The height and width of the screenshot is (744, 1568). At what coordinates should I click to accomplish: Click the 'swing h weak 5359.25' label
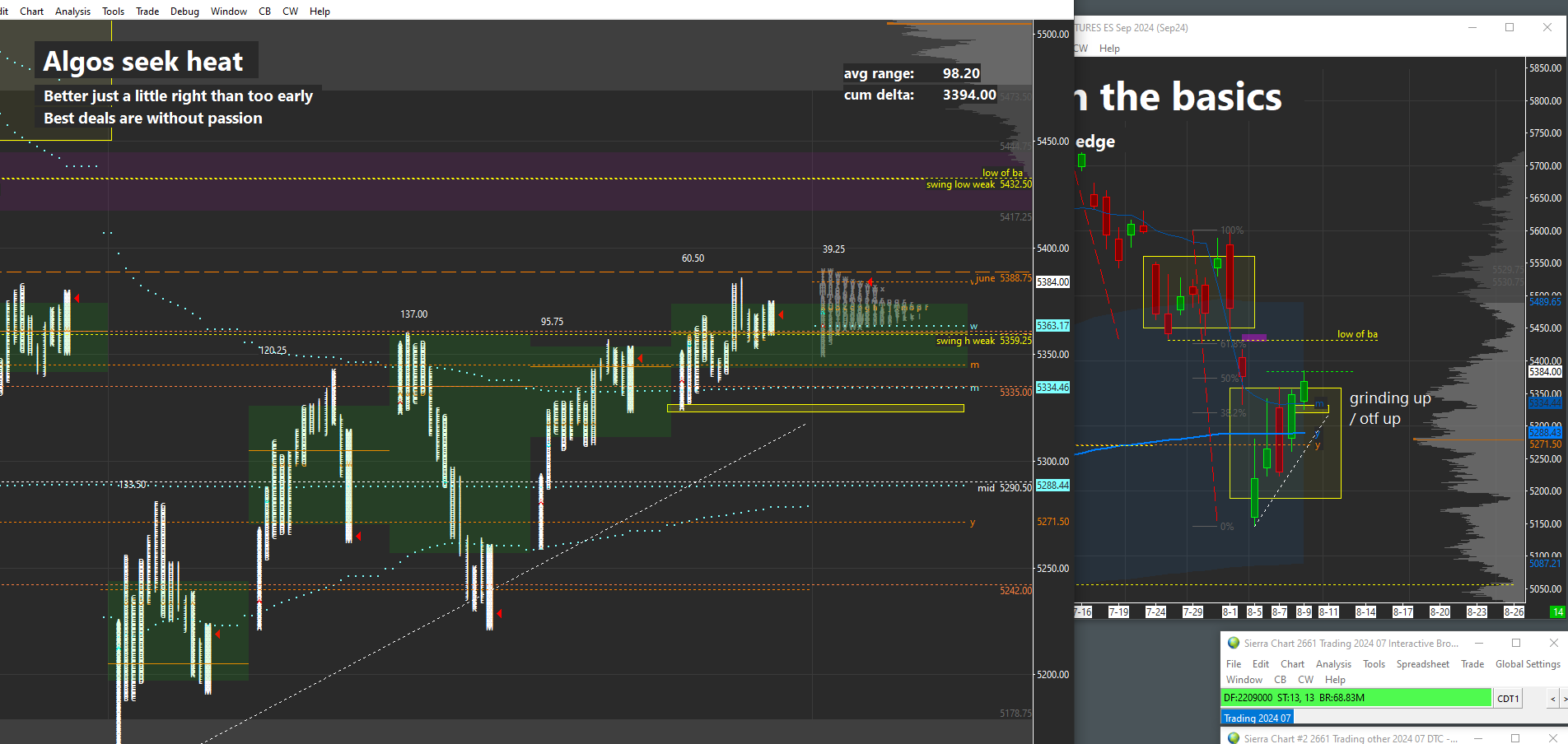[x=983, y=341]
